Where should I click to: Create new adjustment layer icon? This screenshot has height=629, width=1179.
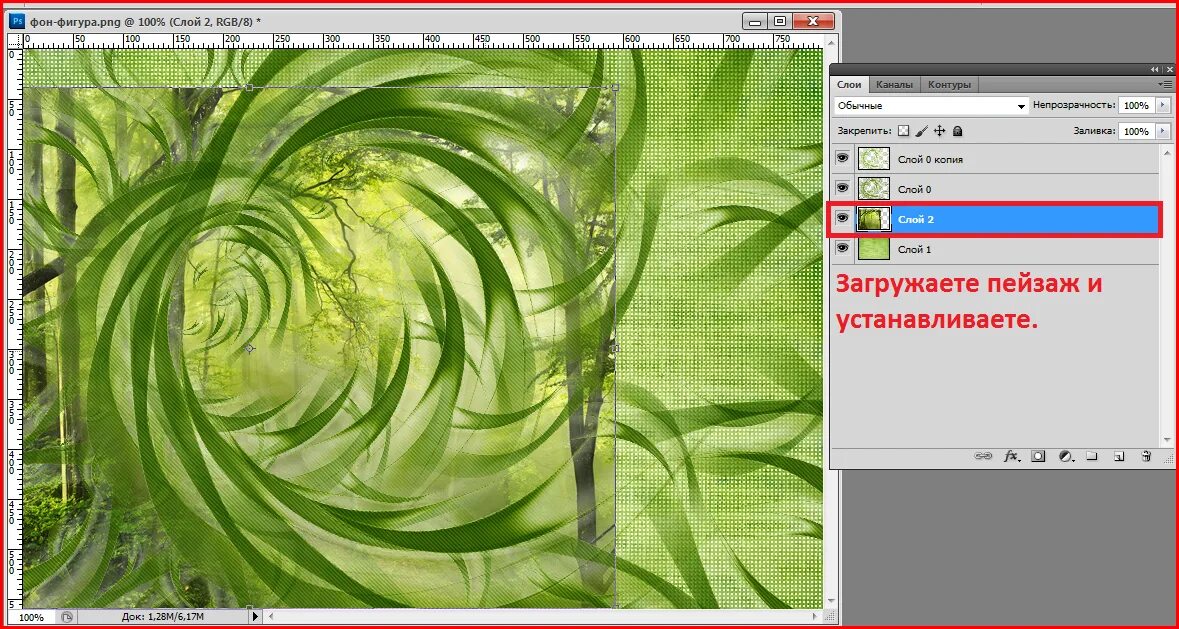1065,456
